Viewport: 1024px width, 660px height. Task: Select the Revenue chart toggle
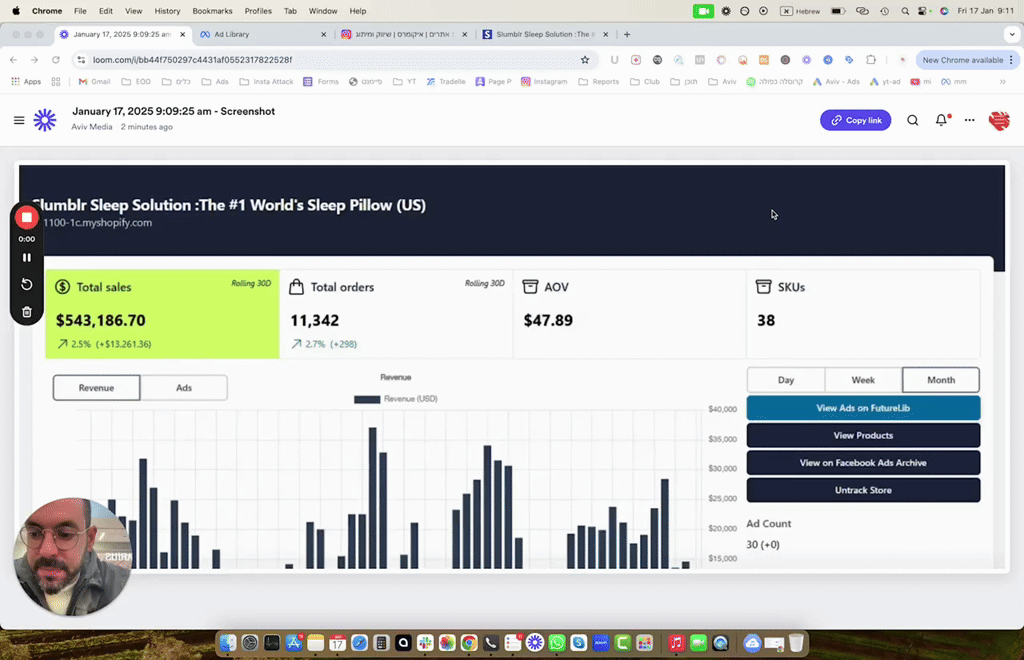(x=96, y=388)
